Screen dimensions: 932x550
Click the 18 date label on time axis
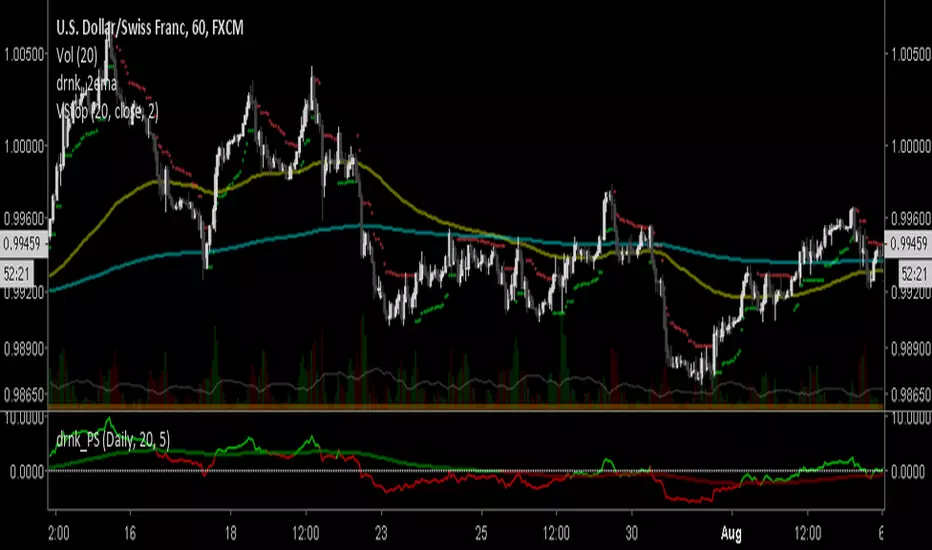pyautogui.click(x=230, y=533)
